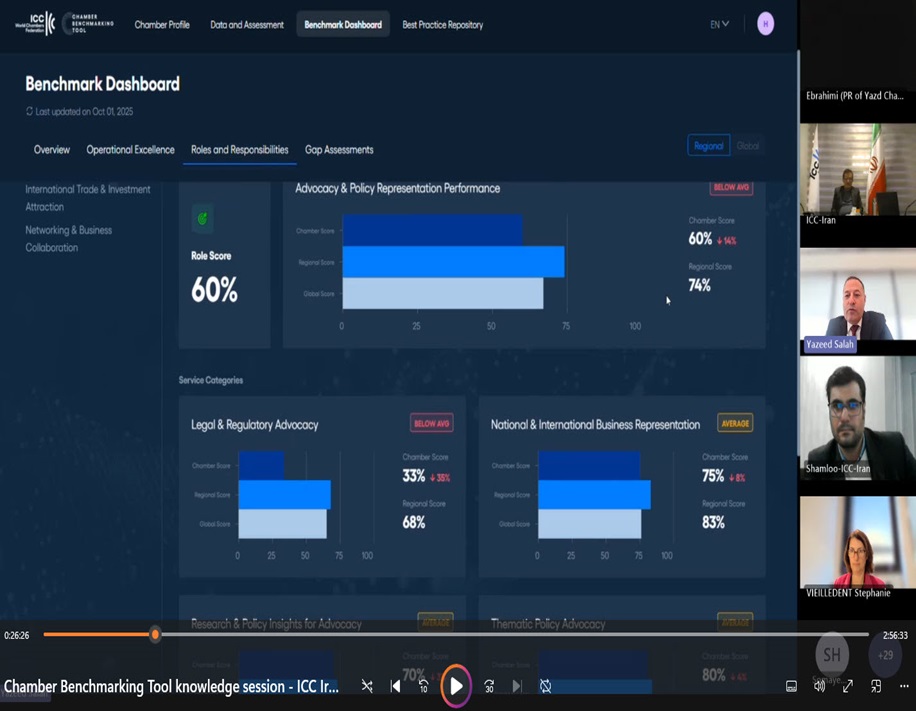Play the paused video
916x711 pixels.
[x=456, y=686]
